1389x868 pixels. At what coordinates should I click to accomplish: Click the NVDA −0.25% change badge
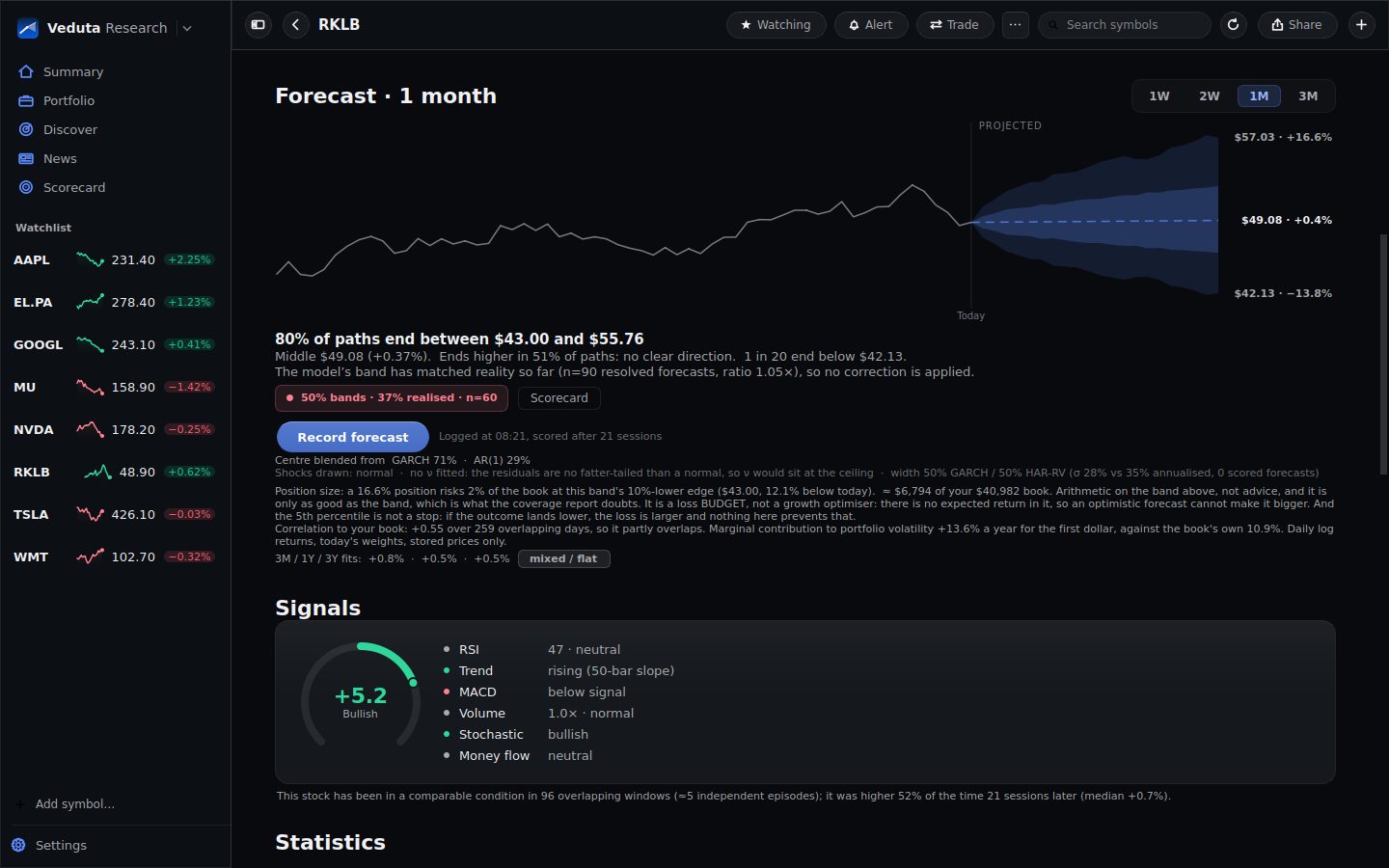tap(189, 429)
